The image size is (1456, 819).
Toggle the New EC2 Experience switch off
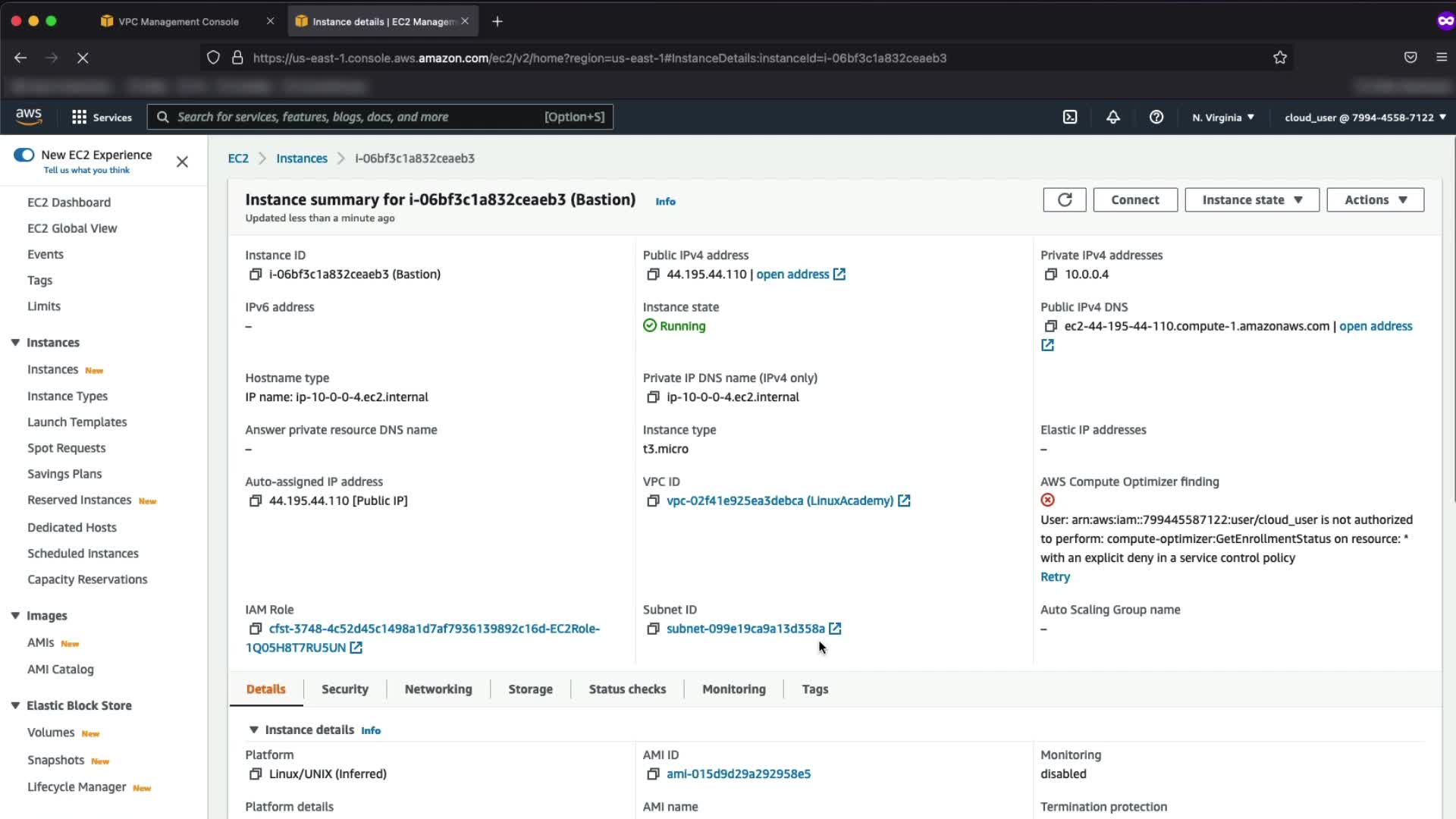click(24, 155)
